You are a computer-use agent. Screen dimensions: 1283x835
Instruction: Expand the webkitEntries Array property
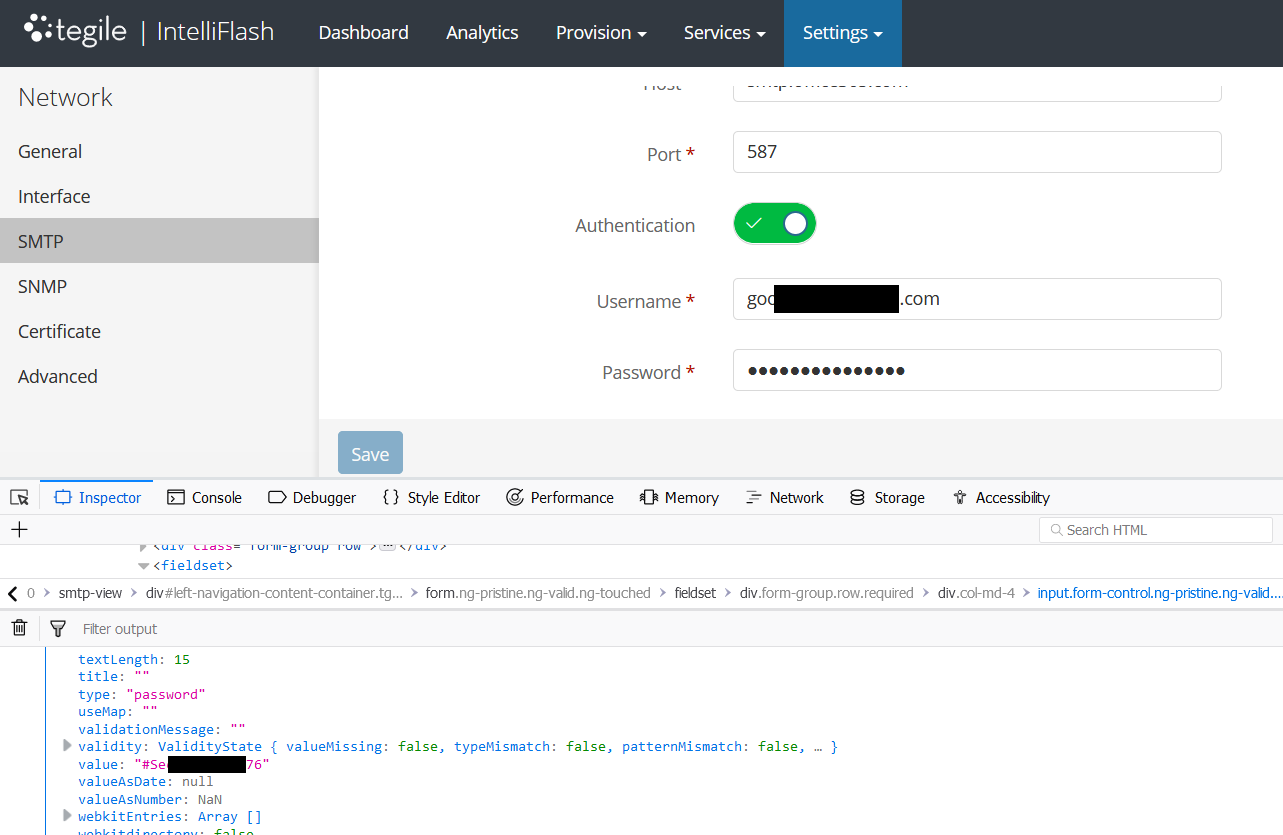click(67, 815)
